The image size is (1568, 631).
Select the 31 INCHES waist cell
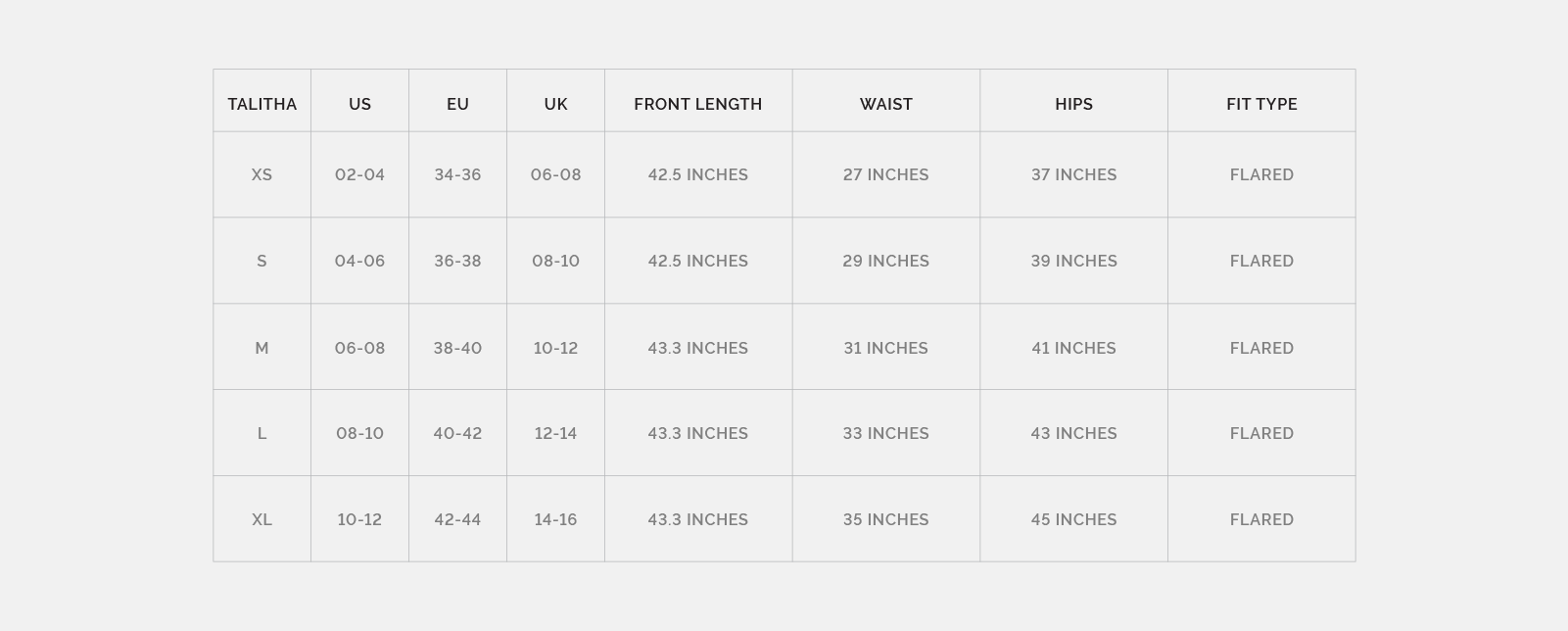(x=885, y=348)
